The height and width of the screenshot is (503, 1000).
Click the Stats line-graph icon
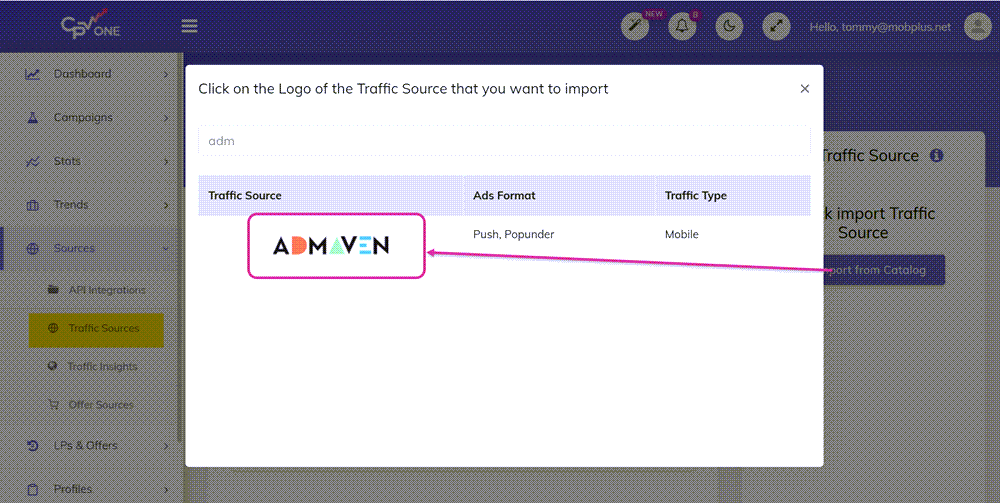pyautogui.click(x=33, y=162)
